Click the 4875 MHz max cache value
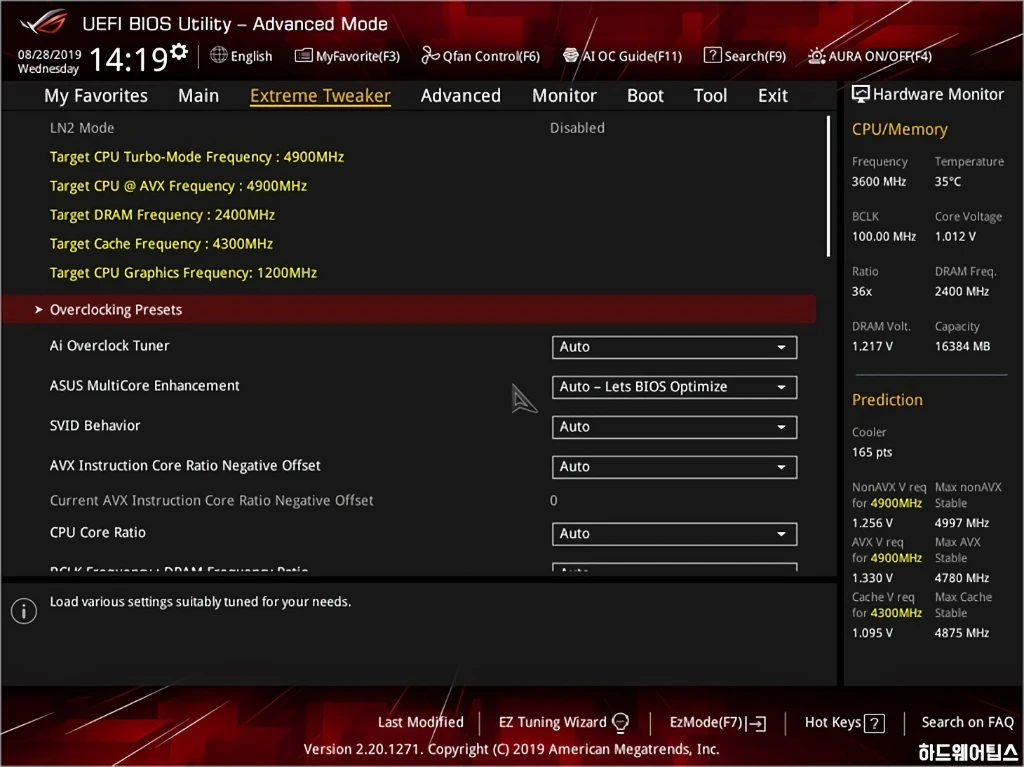1024x767 pixels. pos(961,632)
